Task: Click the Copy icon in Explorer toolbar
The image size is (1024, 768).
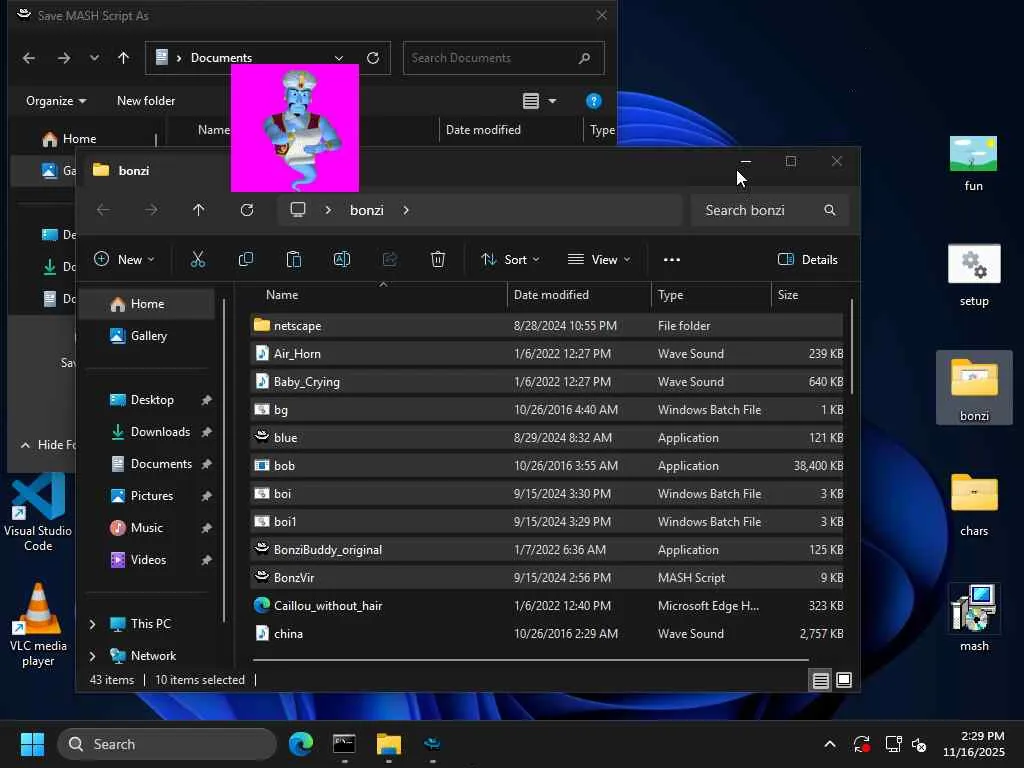Action: click(246, 260)
